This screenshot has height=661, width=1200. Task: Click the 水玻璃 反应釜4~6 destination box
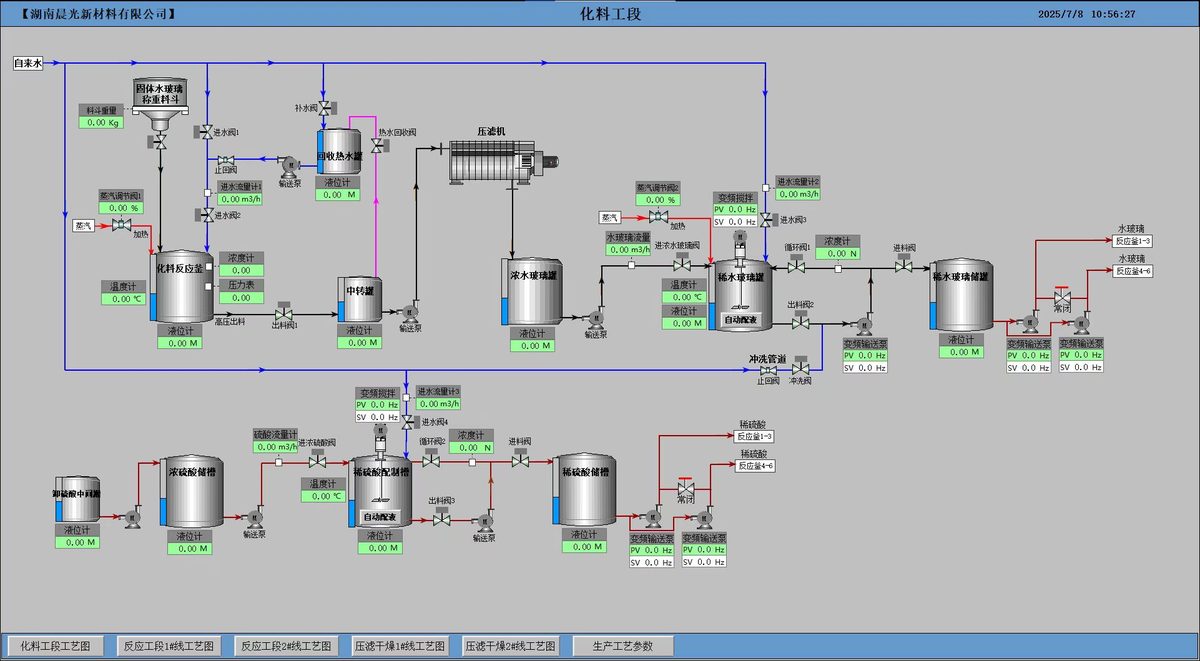(x=1134, y=271)
